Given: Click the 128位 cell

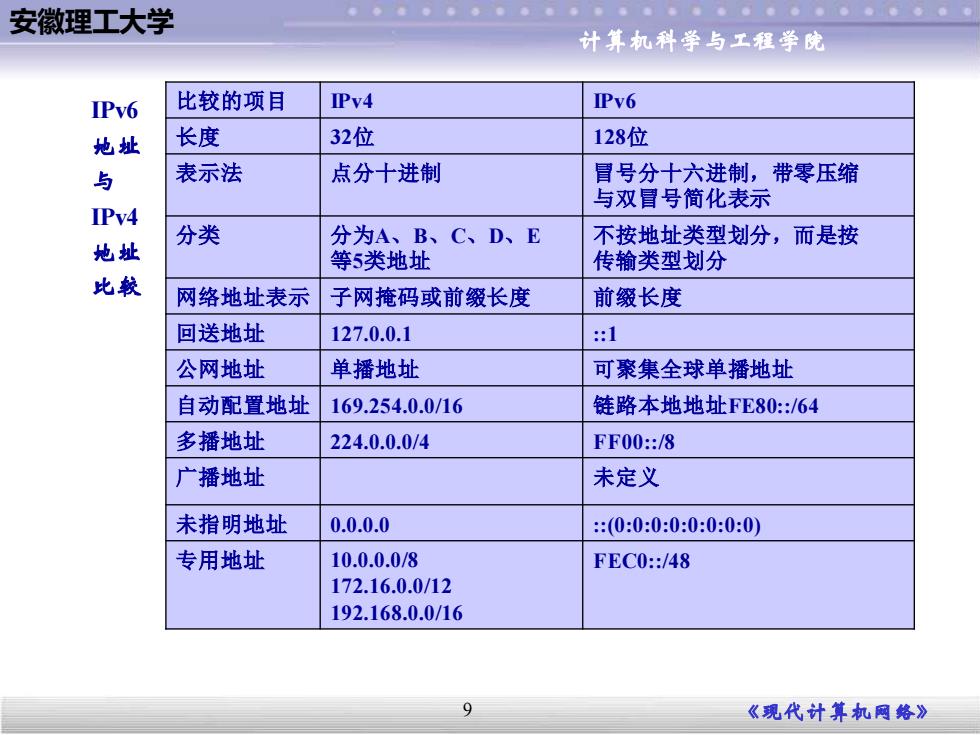Looking at the screenshot, I should (x=748, y=136).
